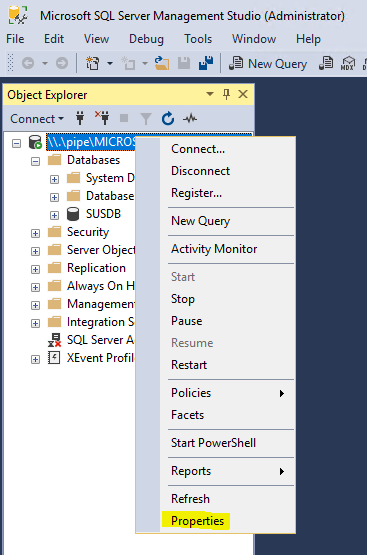Collapse the Databases folder

(x=35, y=162)
